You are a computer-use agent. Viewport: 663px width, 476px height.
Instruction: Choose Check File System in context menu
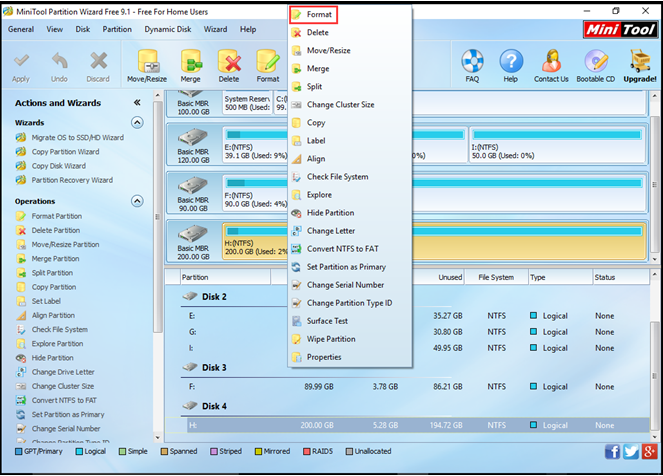pos(350,177)
